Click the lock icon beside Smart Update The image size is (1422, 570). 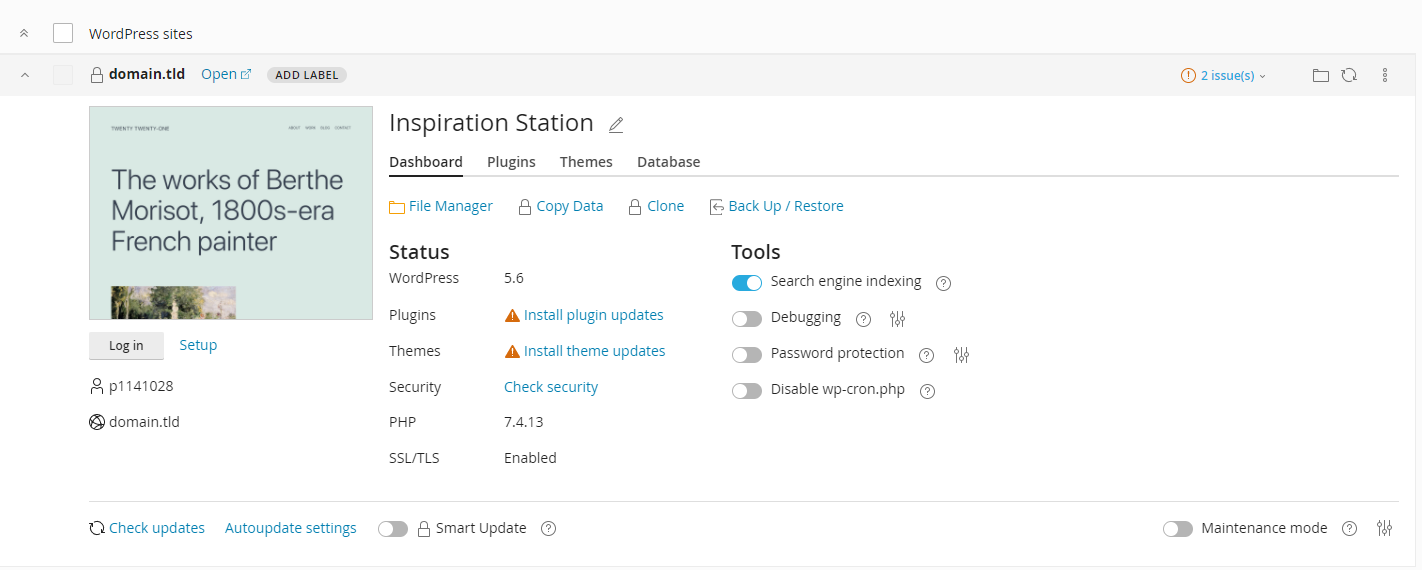tap(424, 529)
